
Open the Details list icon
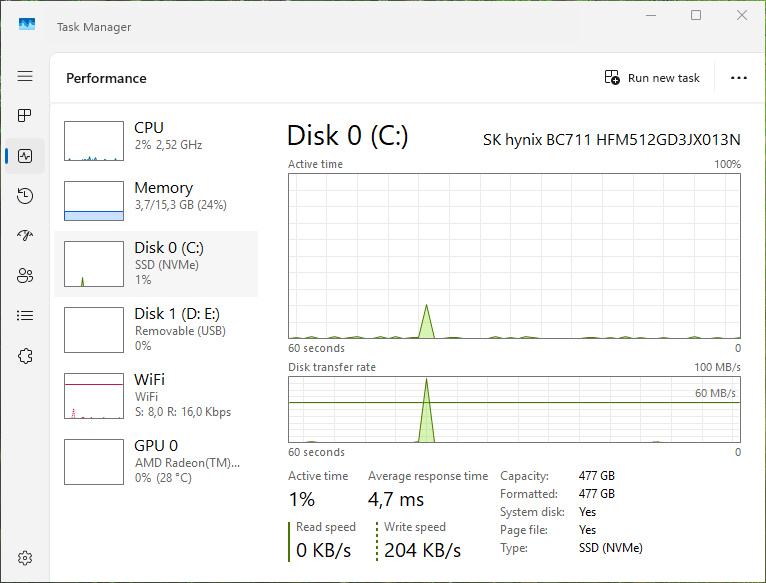point(25,316)
